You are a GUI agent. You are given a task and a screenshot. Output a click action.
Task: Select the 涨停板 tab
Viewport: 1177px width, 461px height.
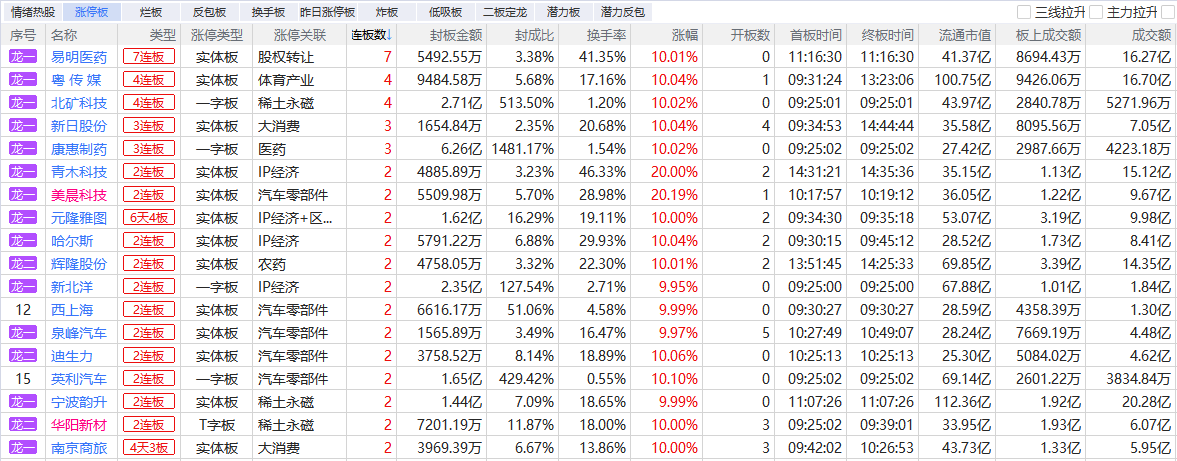(92, 12)
